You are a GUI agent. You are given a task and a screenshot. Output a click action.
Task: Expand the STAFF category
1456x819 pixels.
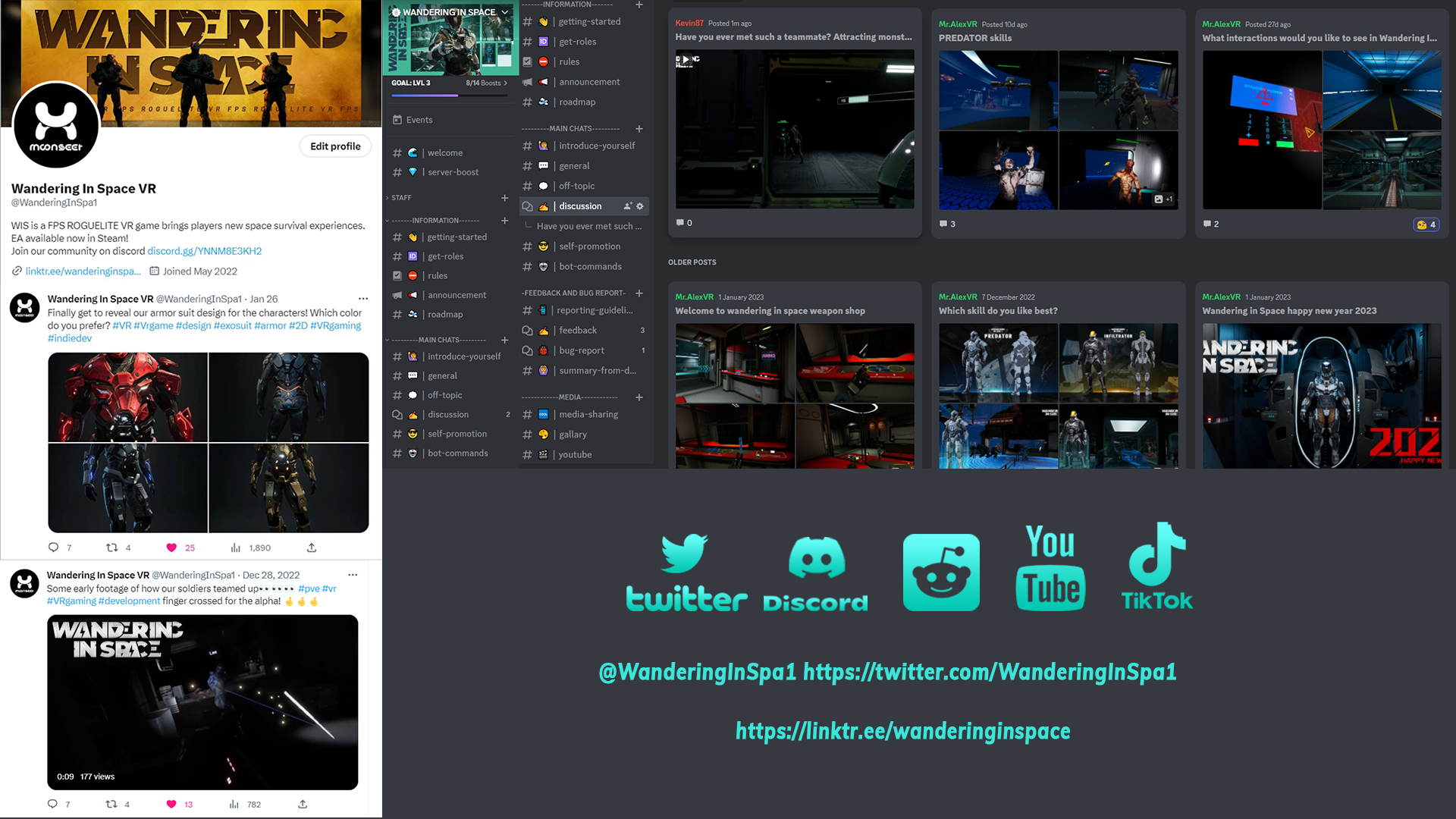point(401,198)
